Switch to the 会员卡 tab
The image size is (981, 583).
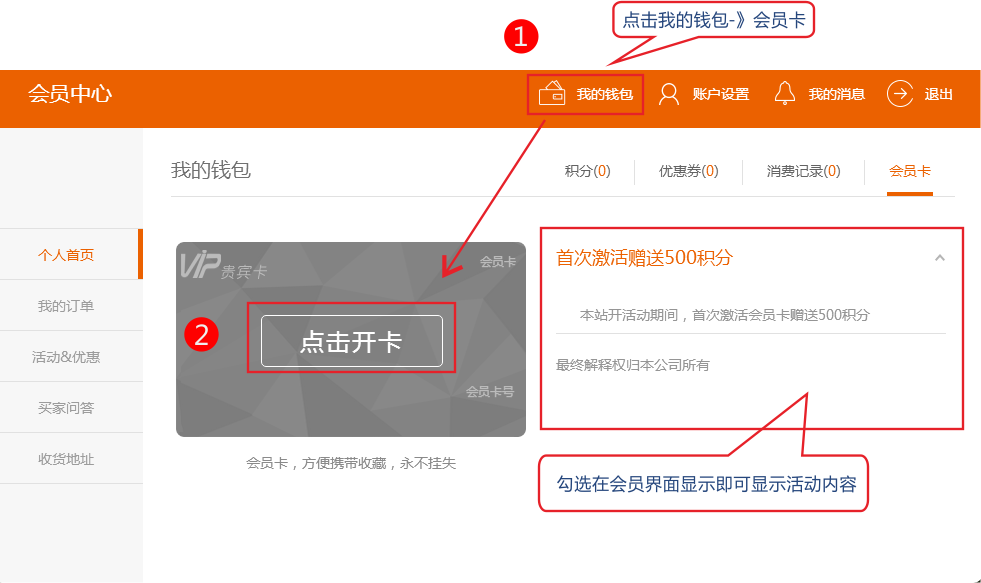[x=909, y=171]
